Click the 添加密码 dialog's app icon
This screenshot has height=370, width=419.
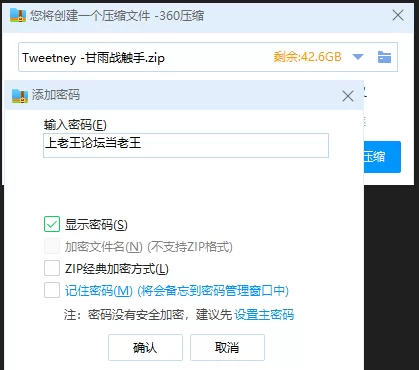pos(20,96)
